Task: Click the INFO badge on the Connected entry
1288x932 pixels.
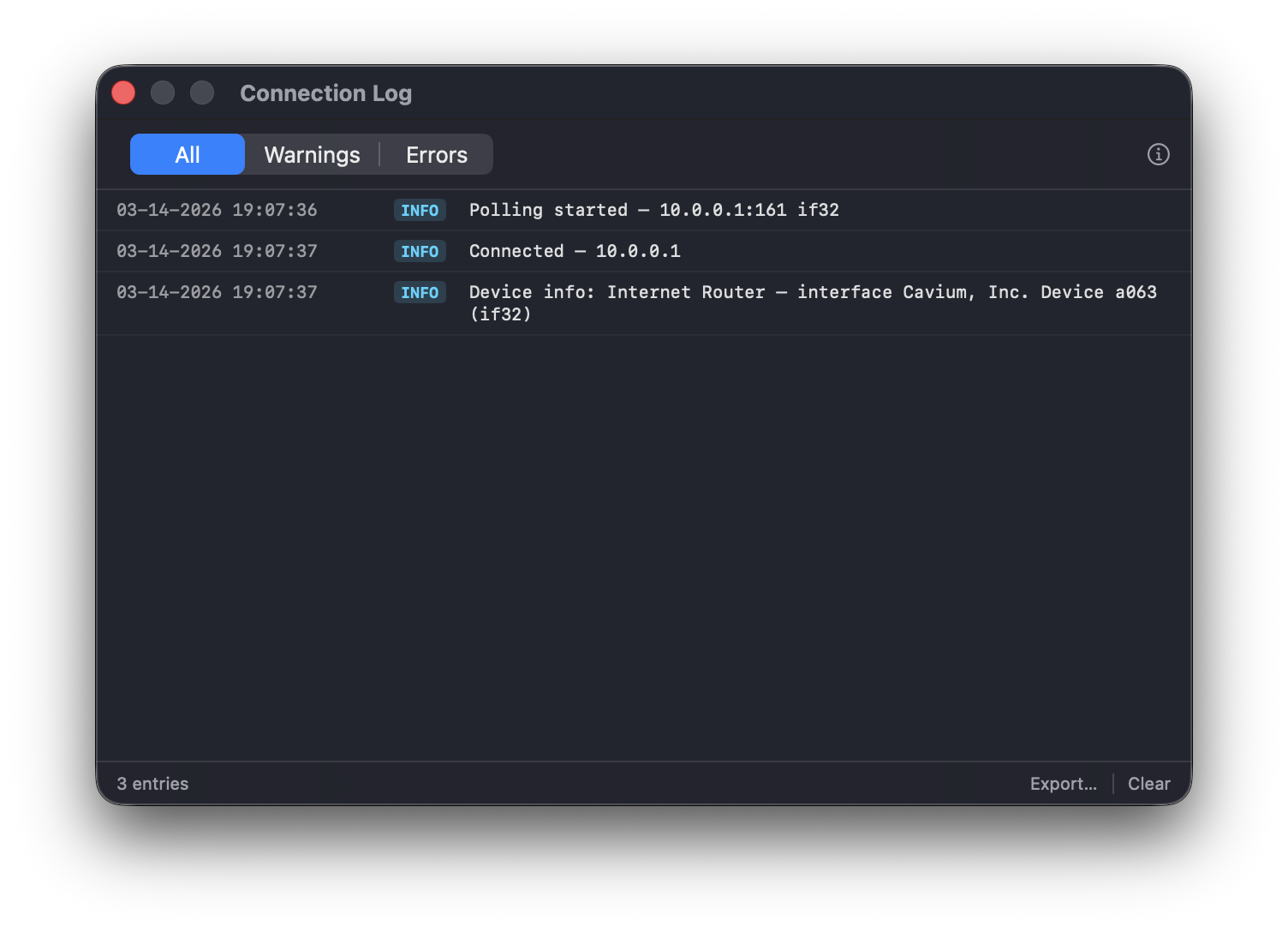Action: pos(420,251)
